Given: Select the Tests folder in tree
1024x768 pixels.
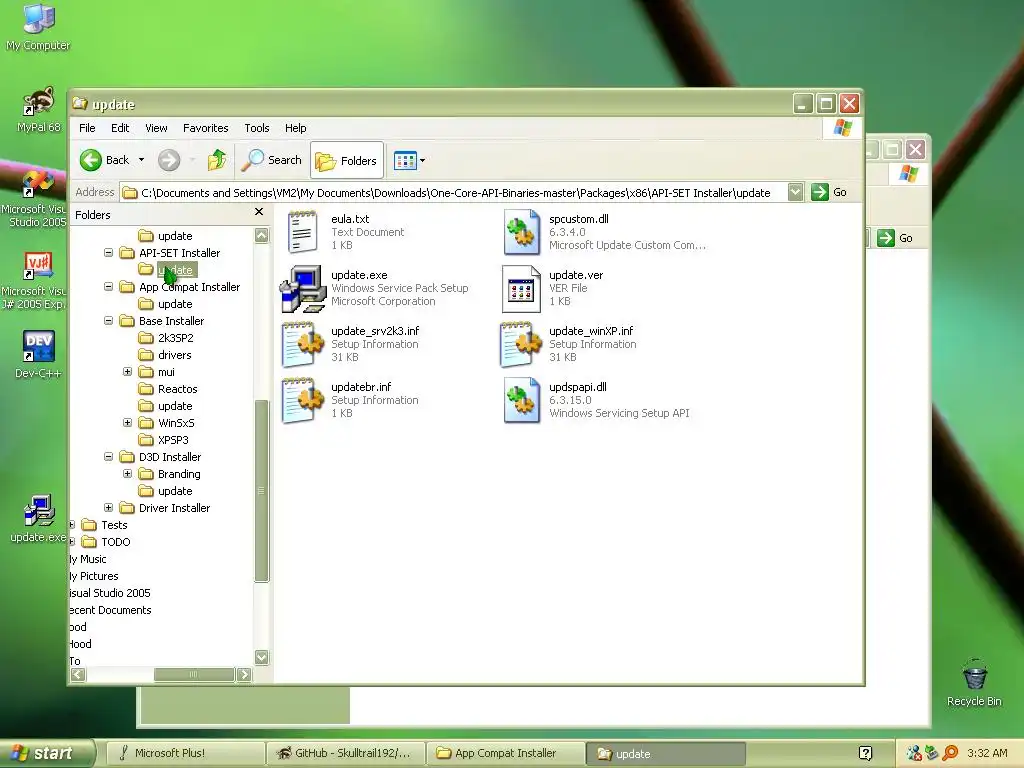Looking at the screenshot, I should 104,524.
